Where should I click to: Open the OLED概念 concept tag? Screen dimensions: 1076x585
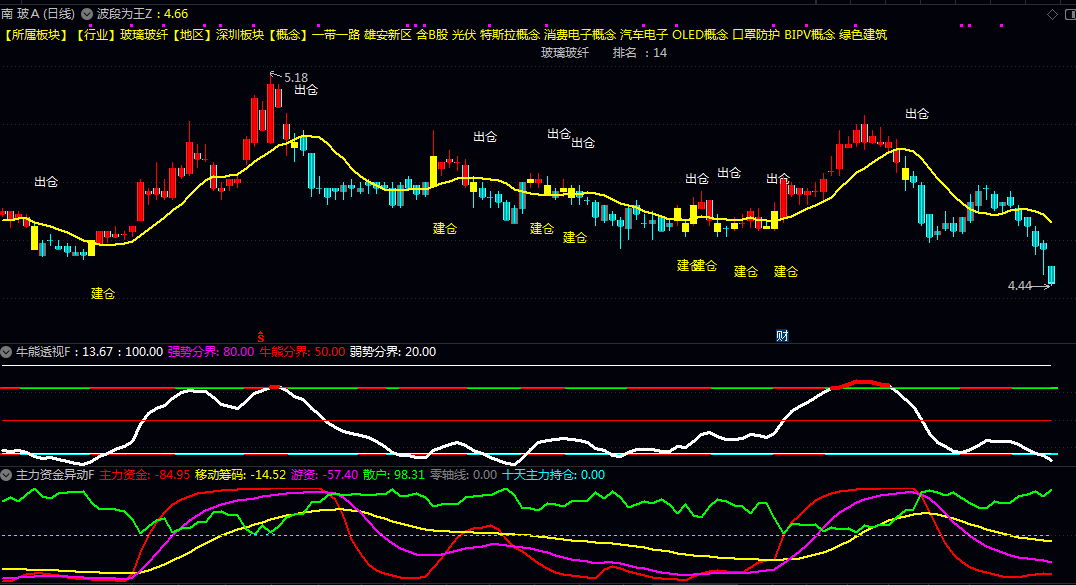[700, 34]
